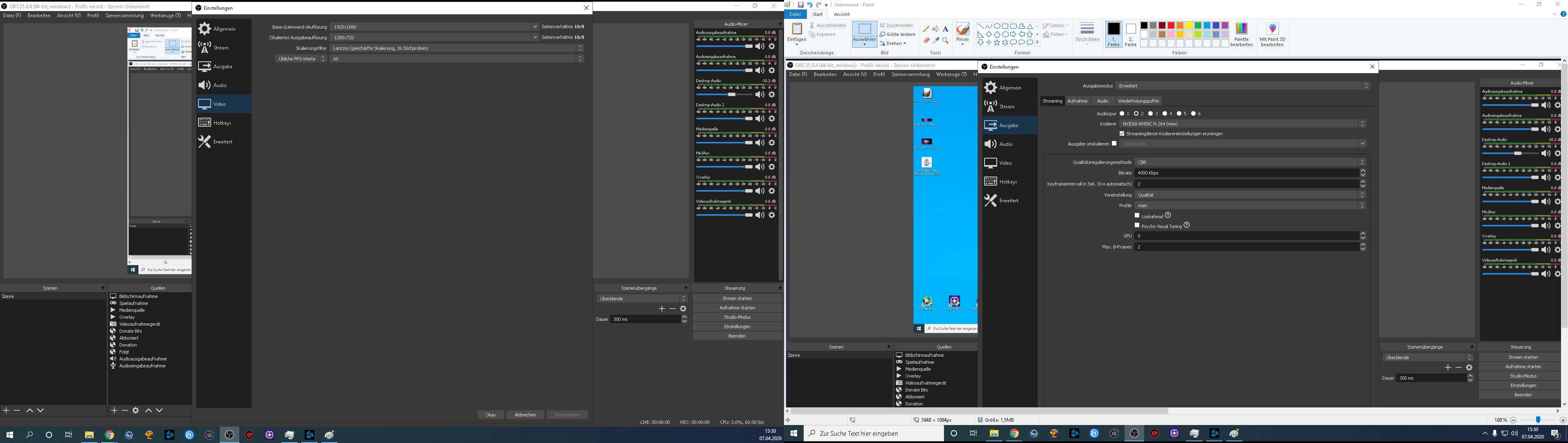
Task: Activate the Magnifier tool in Paint
Action: [945, 40]
